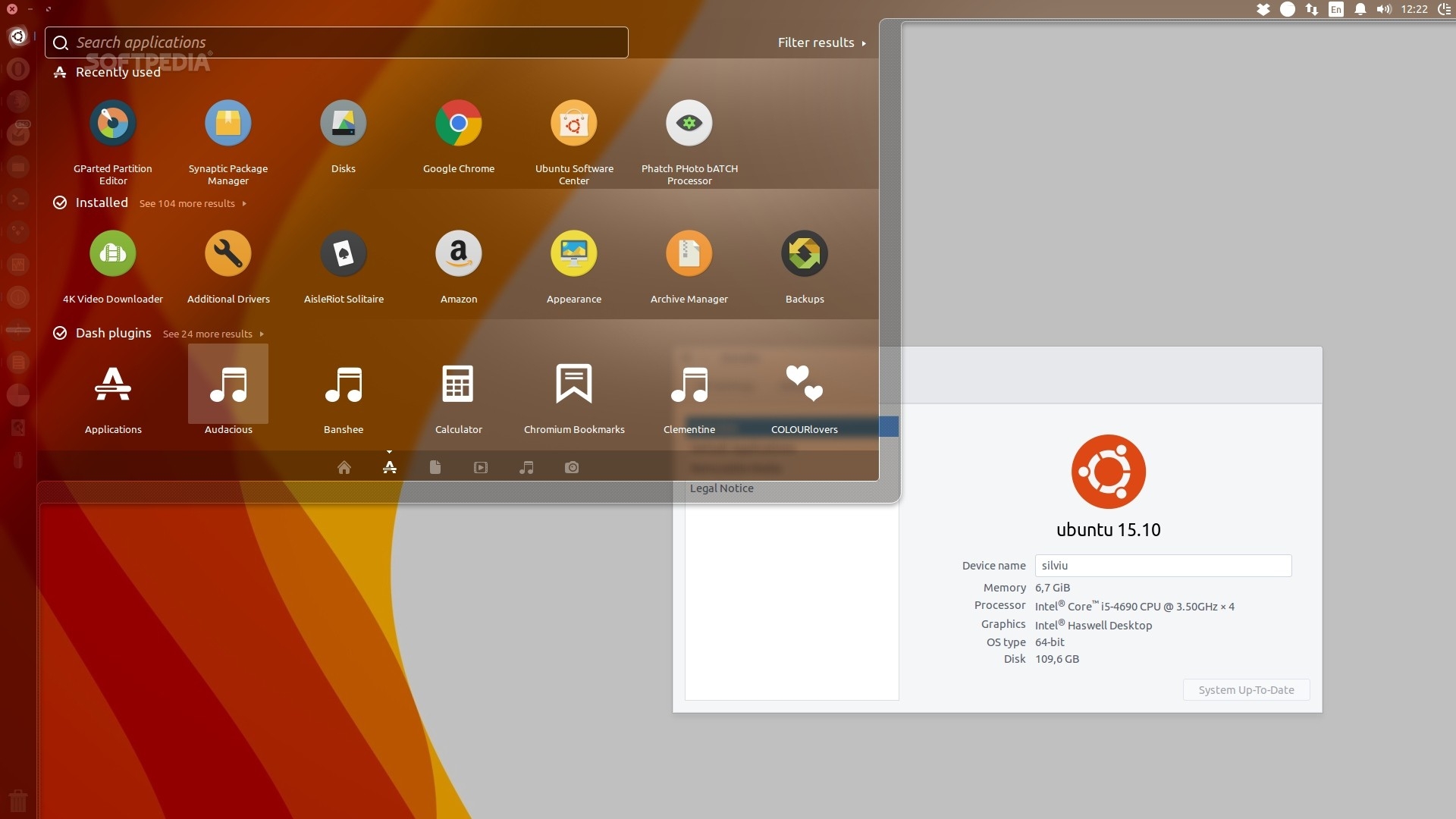
Task: Focus the Search applications field
Action: coord(337,42)
